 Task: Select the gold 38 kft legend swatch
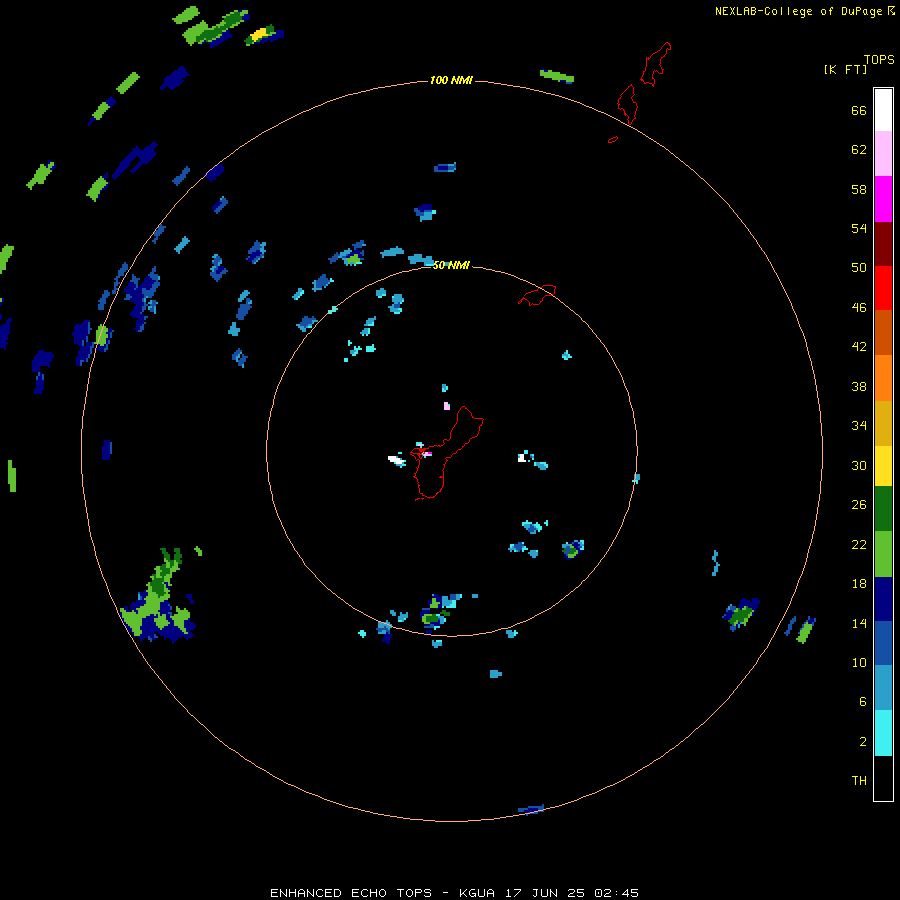(x=883, y=423)
